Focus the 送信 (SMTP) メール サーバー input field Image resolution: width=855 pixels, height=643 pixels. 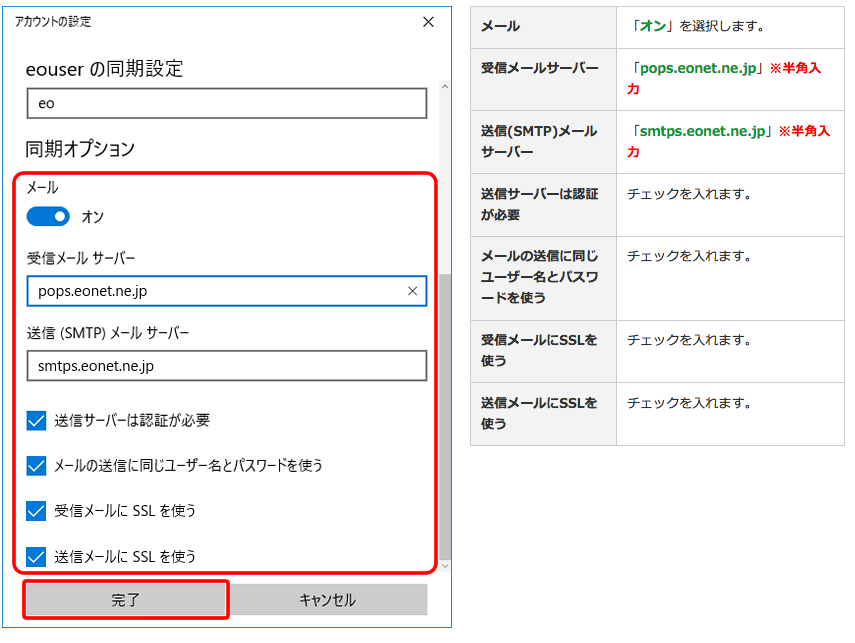click(x=226, y=366)
